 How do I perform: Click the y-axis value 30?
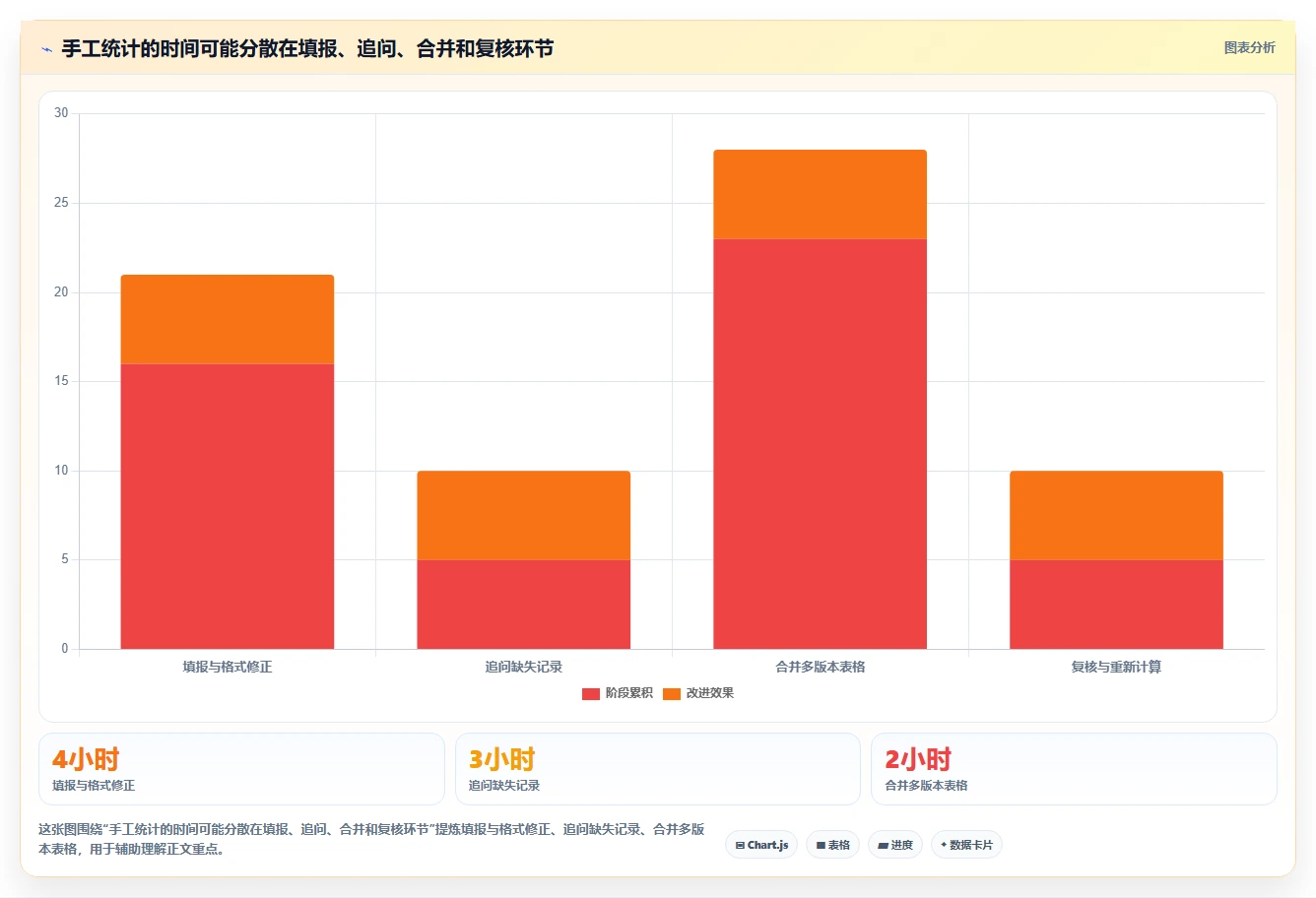pos(61,113)
